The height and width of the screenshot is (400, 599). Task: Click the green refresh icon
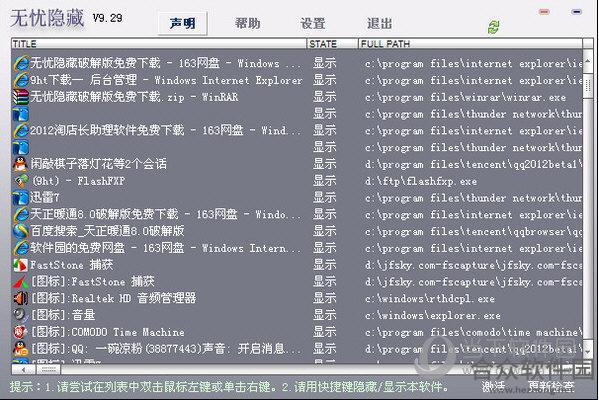493,27
